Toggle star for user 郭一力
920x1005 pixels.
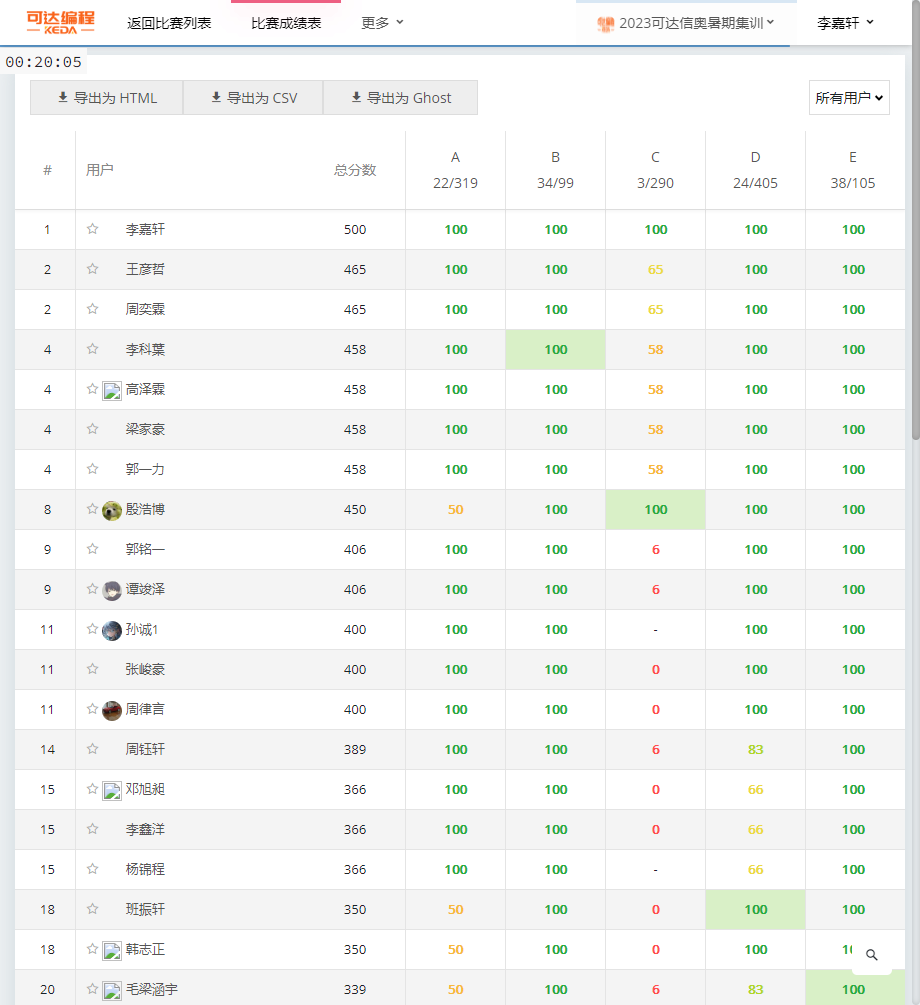point(92,469)
